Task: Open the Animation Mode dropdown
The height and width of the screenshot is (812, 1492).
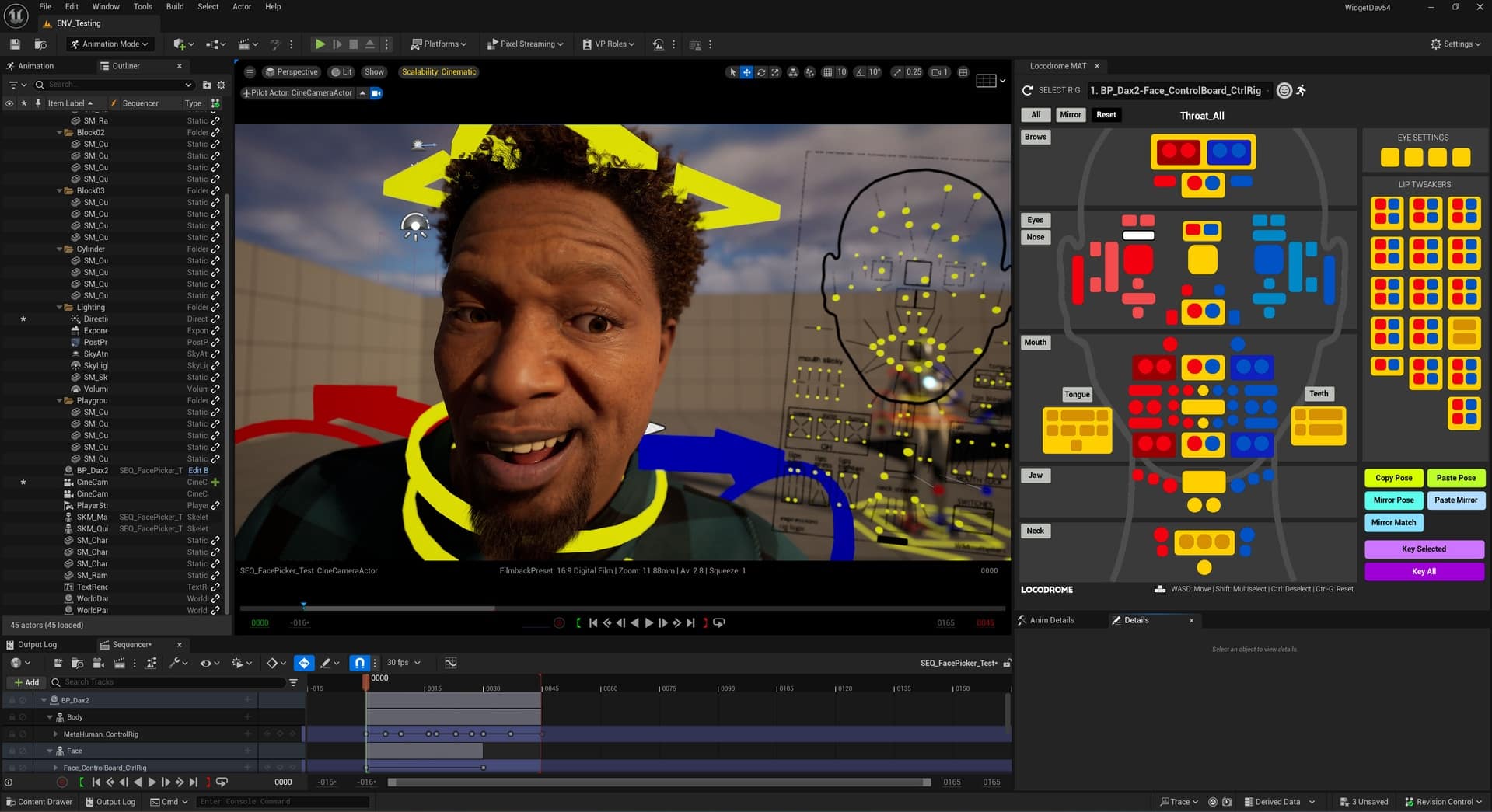Action: point(109,44)
